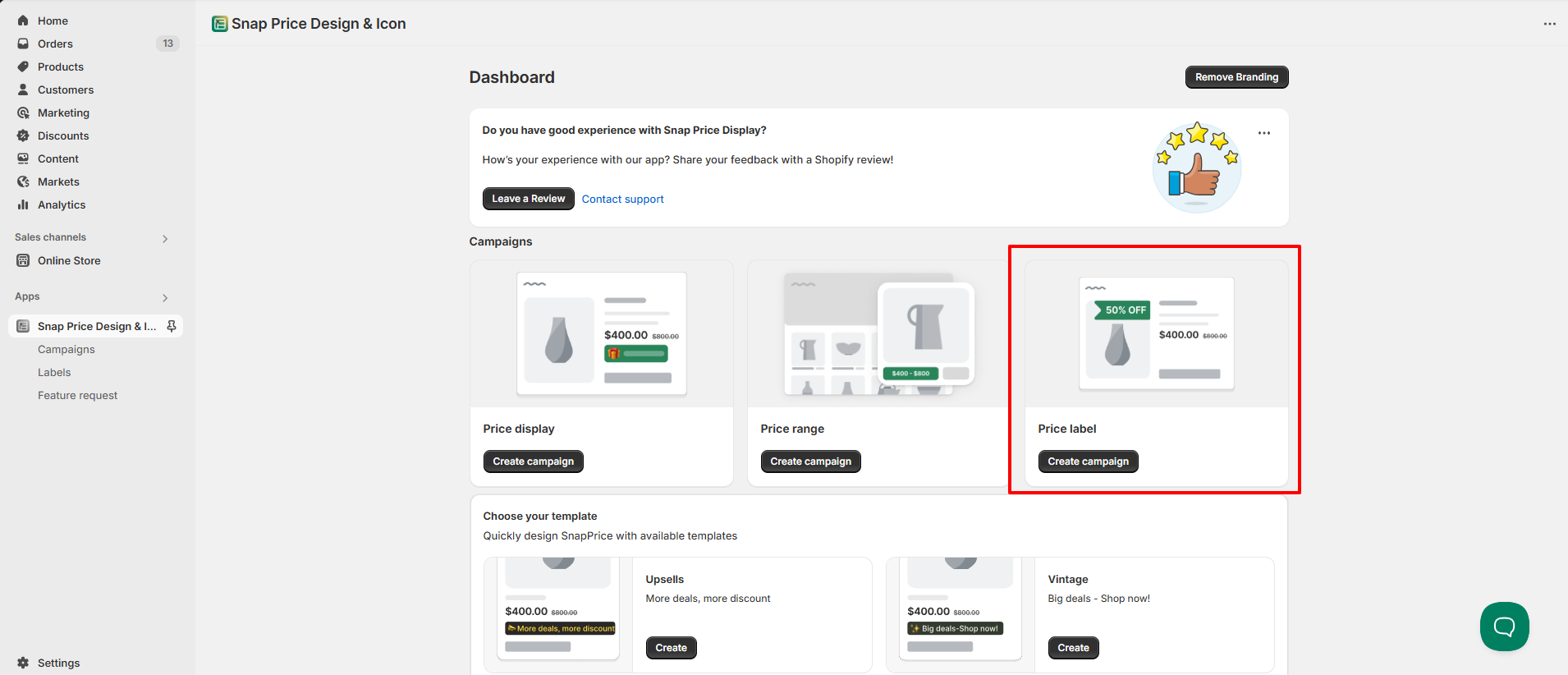Viewport: 1568px width, 675px height.
Task: Open the top-right three-dot menu
Action: click(x=1549, y=24)
